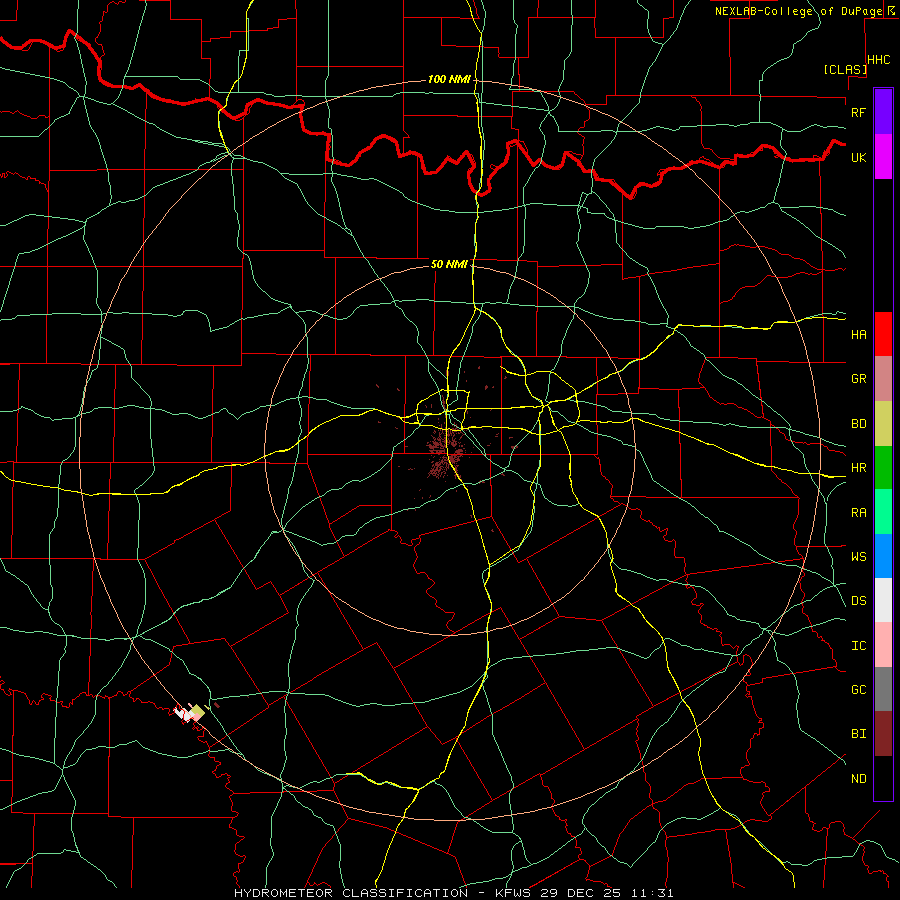The height and width of the screenshot is (900, 900).
Task: Click the green HR heavy rain swatch
Action: pos(883,468)
